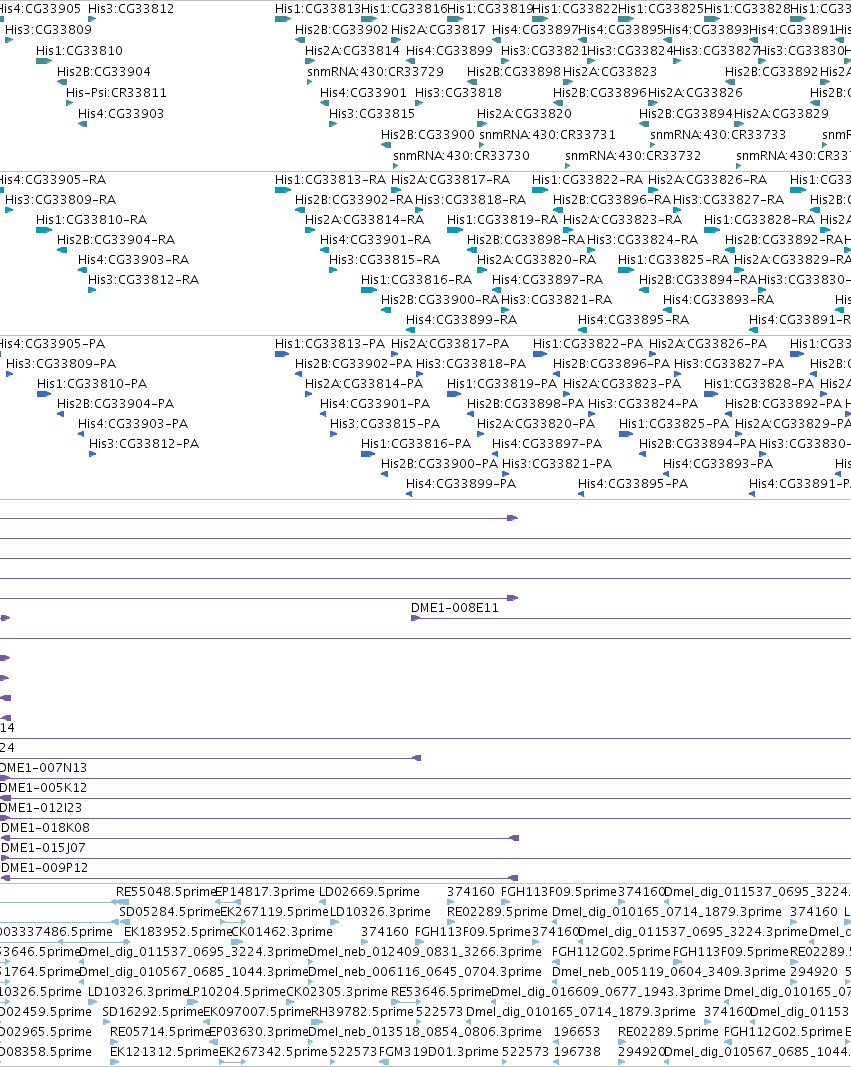Screen dimensions: 851x1067
Task: Select transcript label His4:CG33895-RA
Action: point(634,320)
